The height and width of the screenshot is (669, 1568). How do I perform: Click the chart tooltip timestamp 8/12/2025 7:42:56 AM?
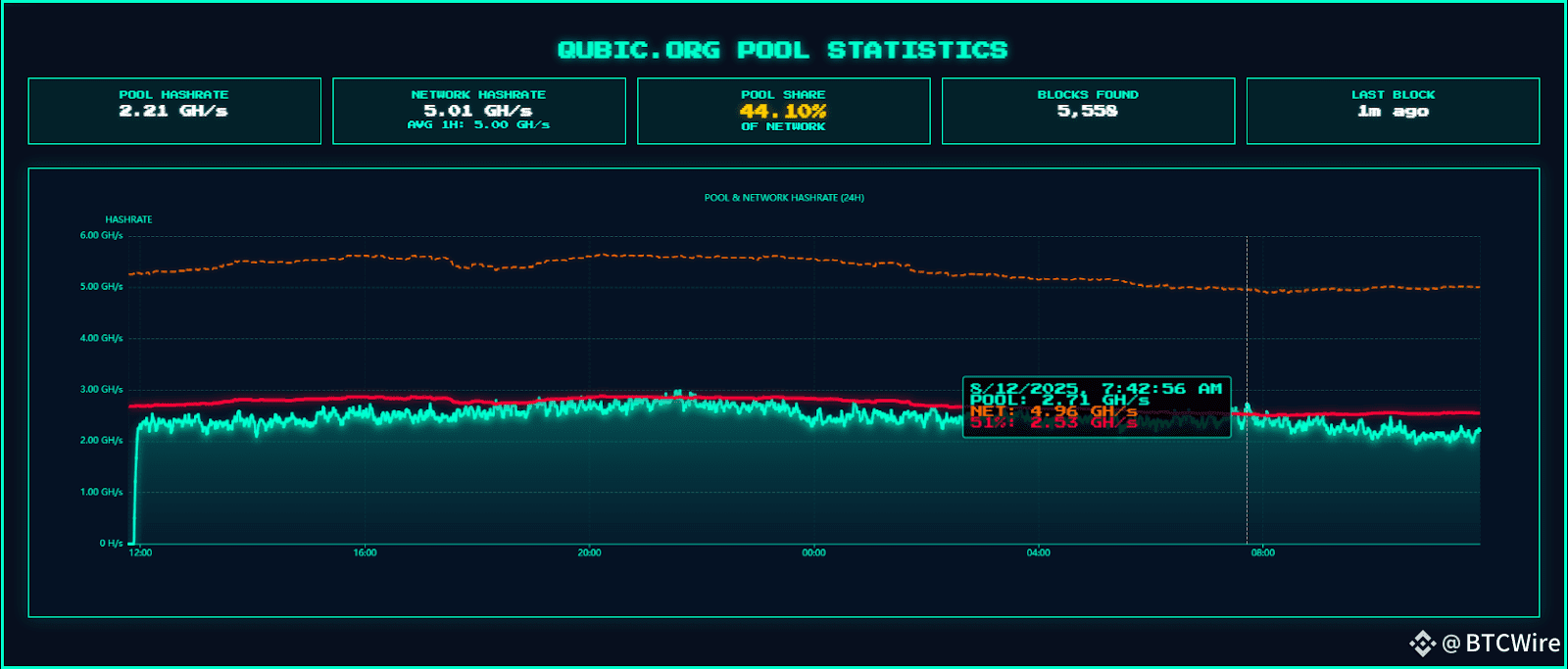tap(1096, 389)
